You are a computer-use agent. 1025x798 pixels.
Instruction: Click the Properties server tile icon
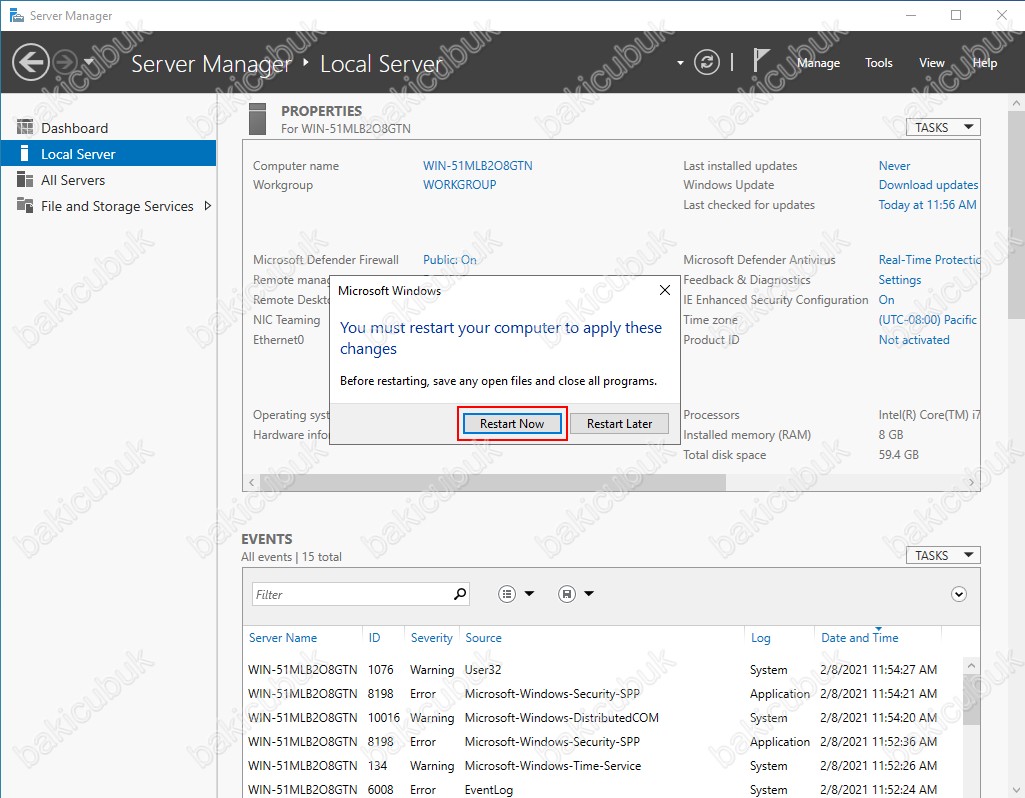click(x=258, y=119)
